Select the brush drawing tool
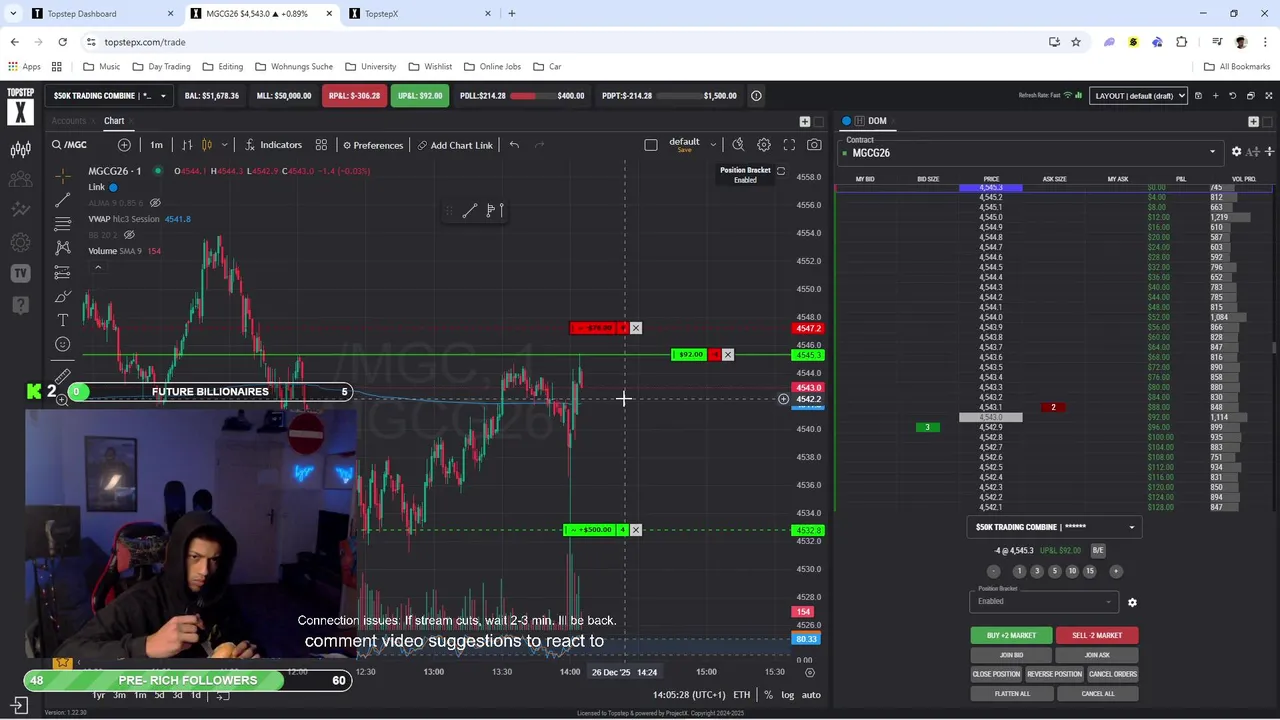 tap(63, 296)
